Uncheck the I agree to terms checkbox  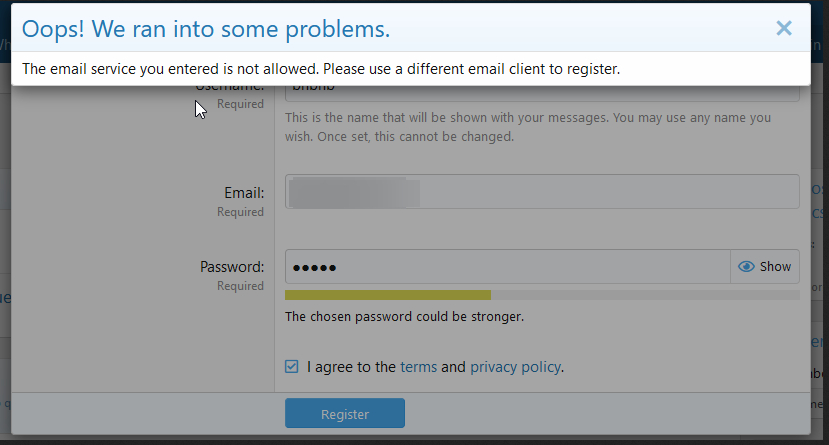tap(291, 366)
